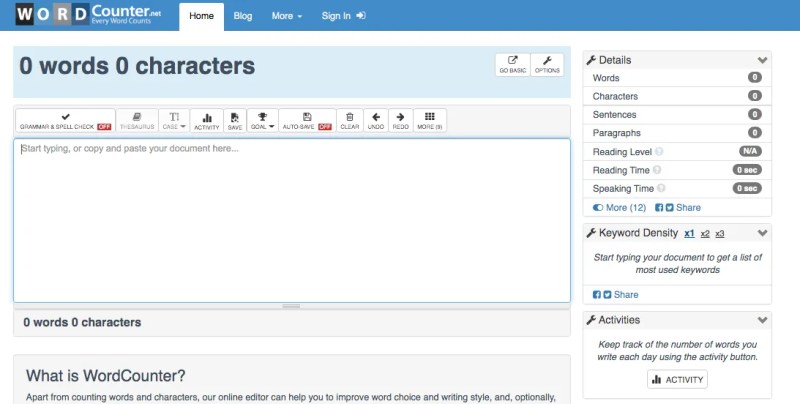Click the Undo arrow
Screen dimensions: 800x404
pos(376,120)
